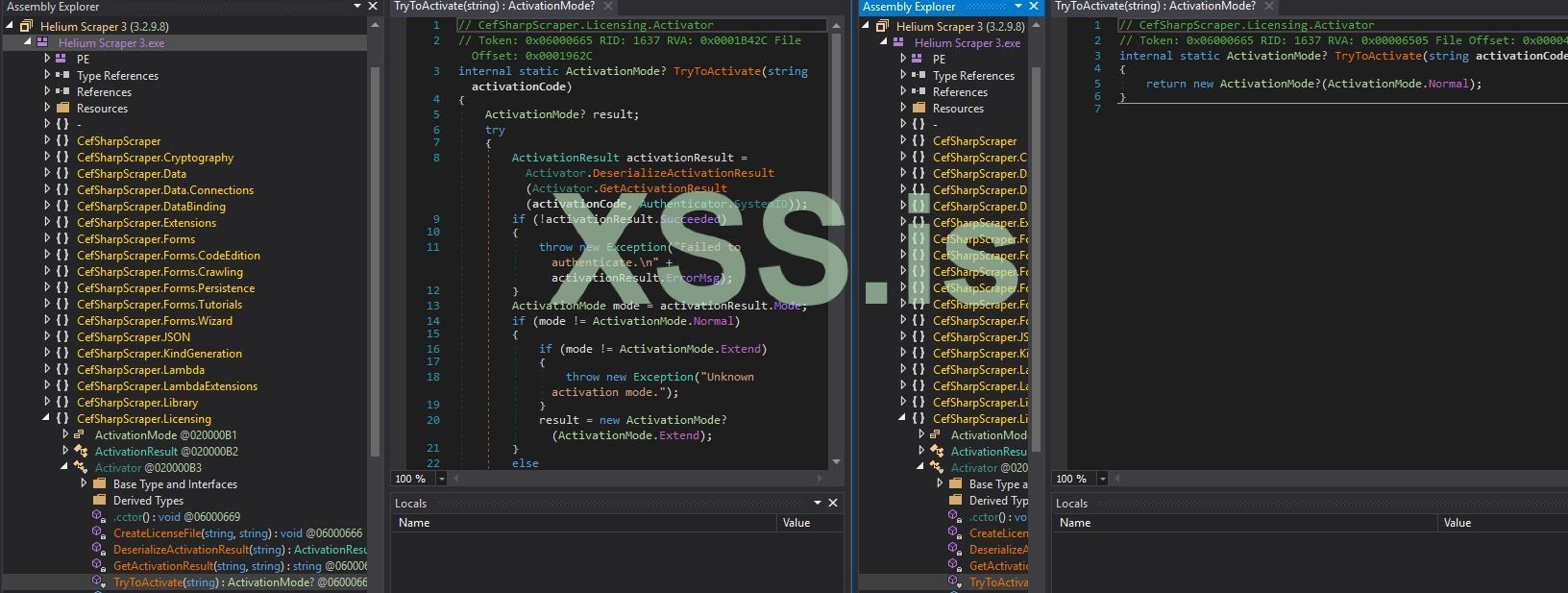Click CefSharpScraper.Licensing namespace braces icon, left window

tap(61, 419)
